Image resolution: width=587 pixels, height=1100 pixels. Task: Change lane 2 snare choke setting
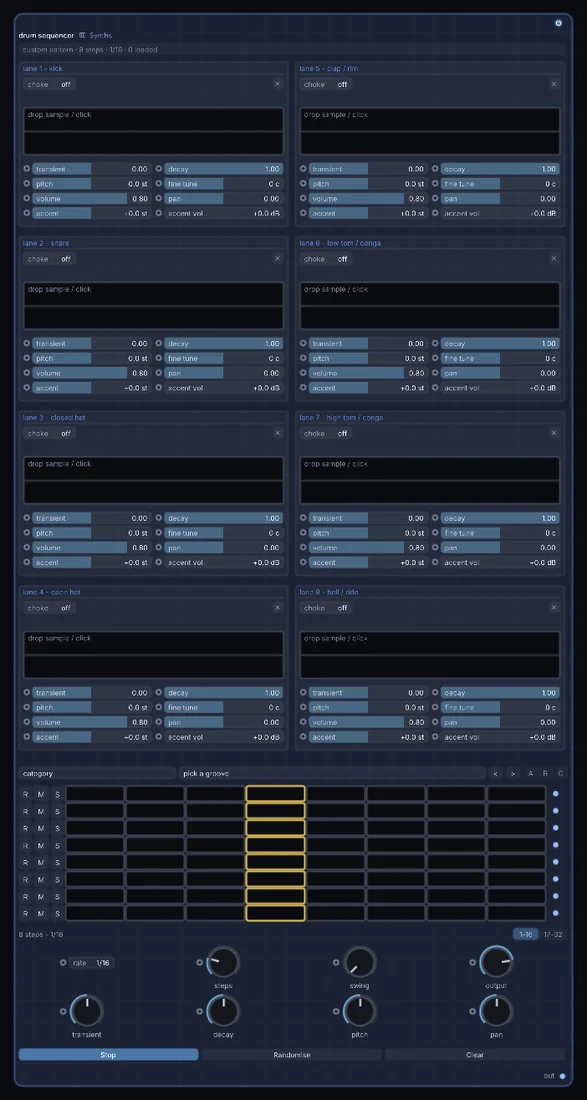pyautogui.click(x=49, y=259)
